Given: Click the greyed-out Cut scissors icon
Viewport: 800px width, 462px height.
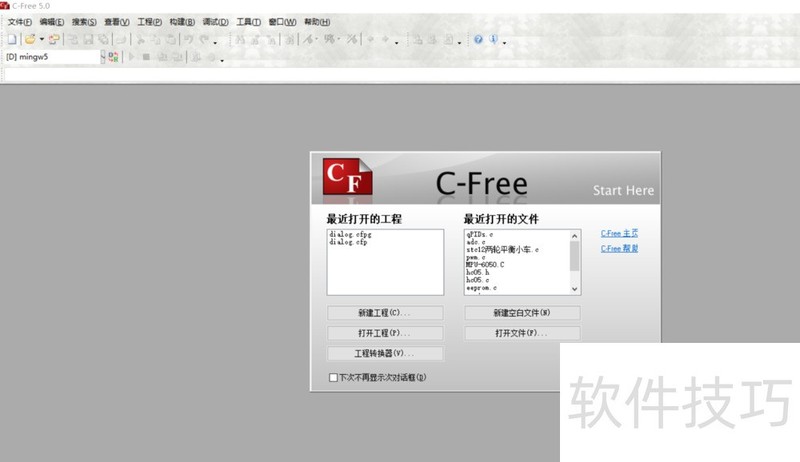Looking at the screenshot, I should pos(141,39).
